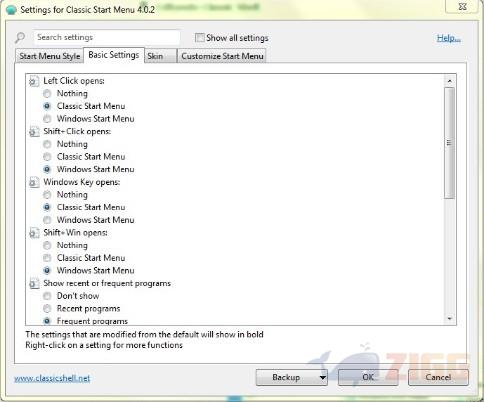This screenshot has height=402, width=484.
Task: Open the Customize Start Menu tab
Action: pyautogui.click(x=222, y=56)
